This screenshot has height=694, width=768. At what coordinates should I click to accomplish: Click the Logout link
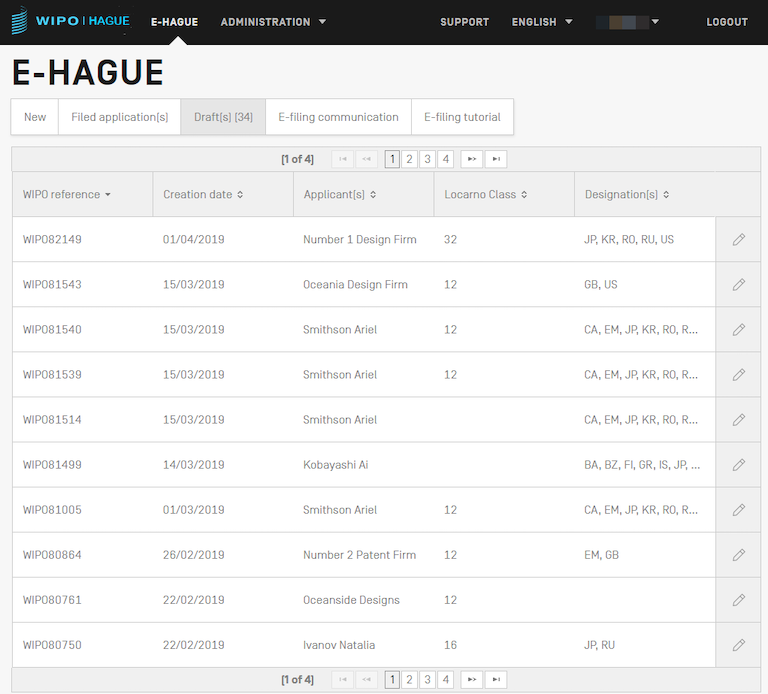pyautogui.click(x=727, y=22)
